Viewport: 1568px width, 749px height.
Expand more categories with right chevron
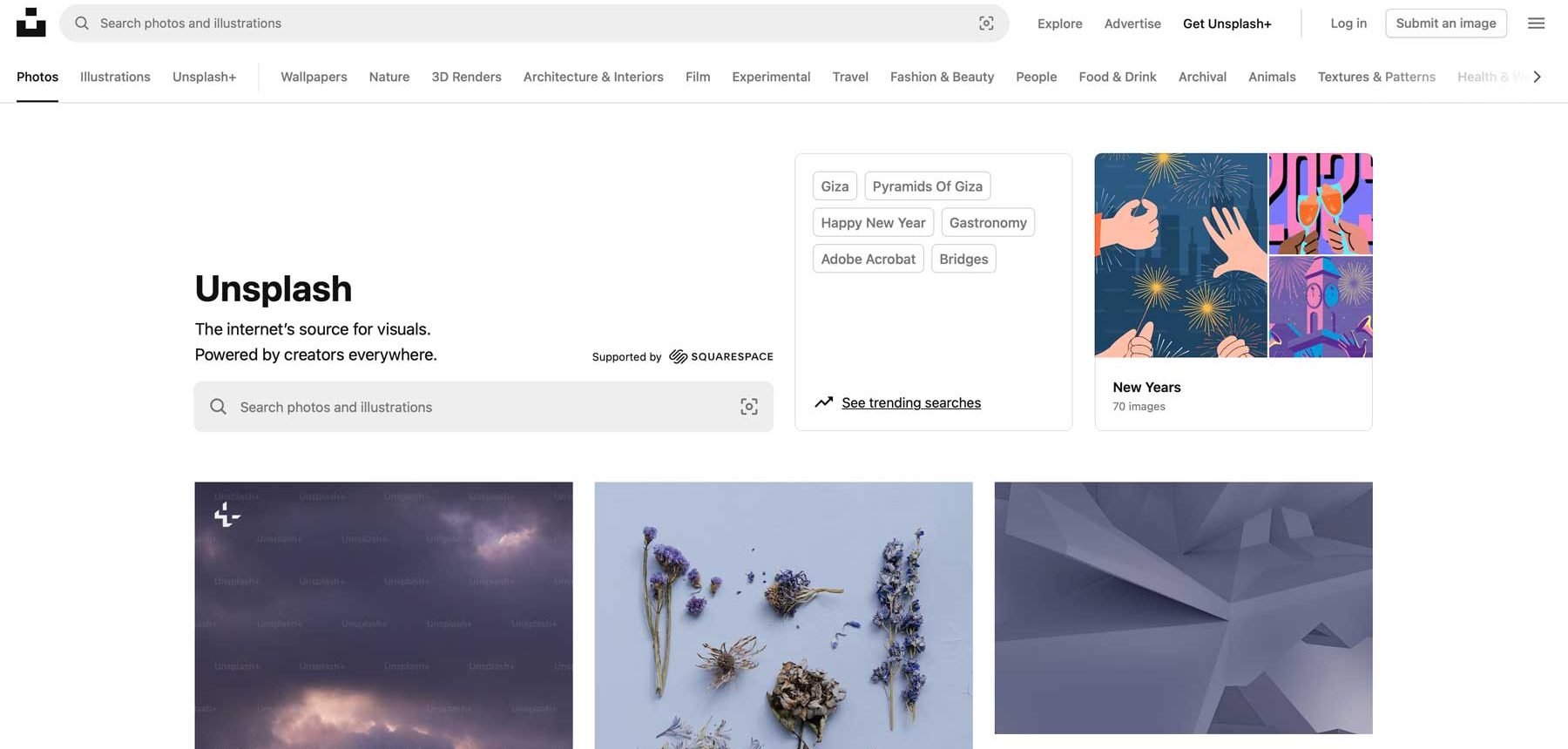coord(1538,77)
